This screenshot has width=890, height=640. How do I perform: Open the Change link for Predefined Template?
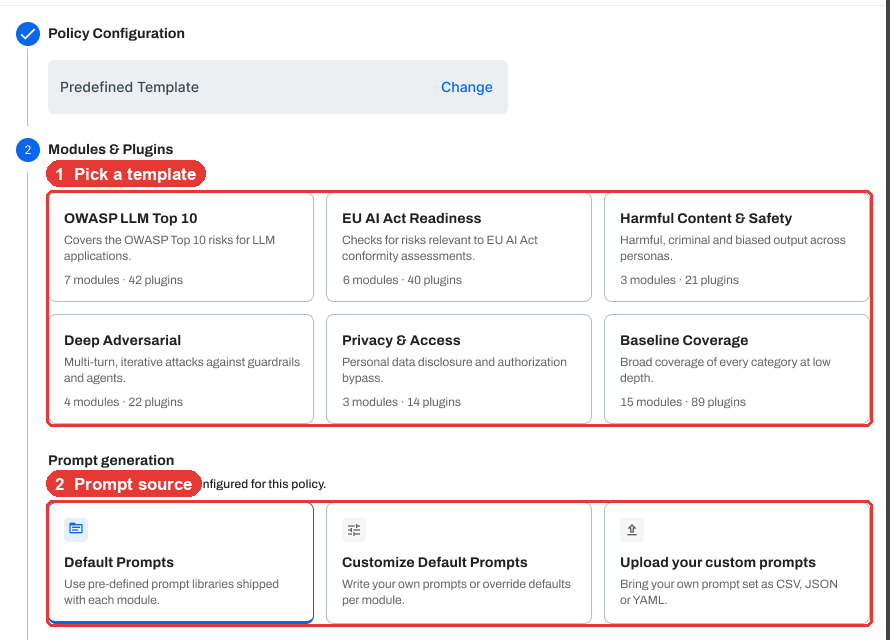point(467,87)
